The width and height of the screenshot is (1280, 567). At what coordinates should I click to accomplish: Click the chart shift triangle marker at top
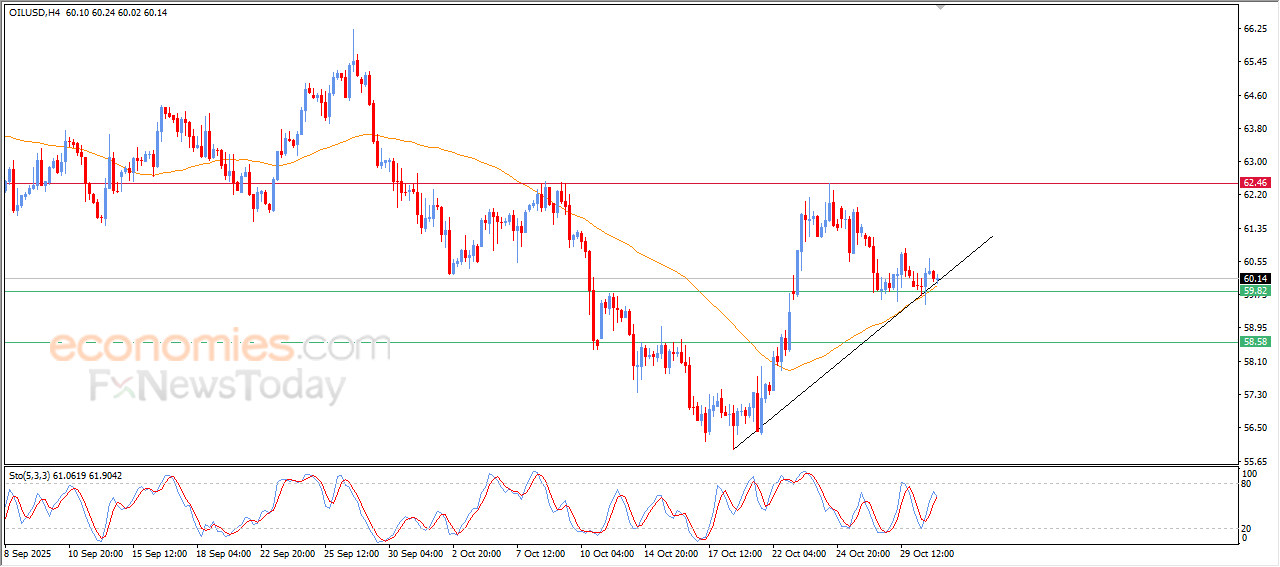tap(938, 6)
